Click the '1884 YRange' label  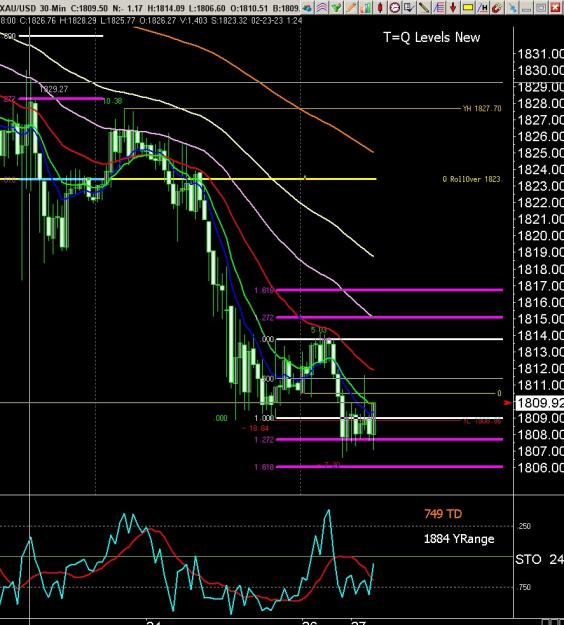point(459,539)
